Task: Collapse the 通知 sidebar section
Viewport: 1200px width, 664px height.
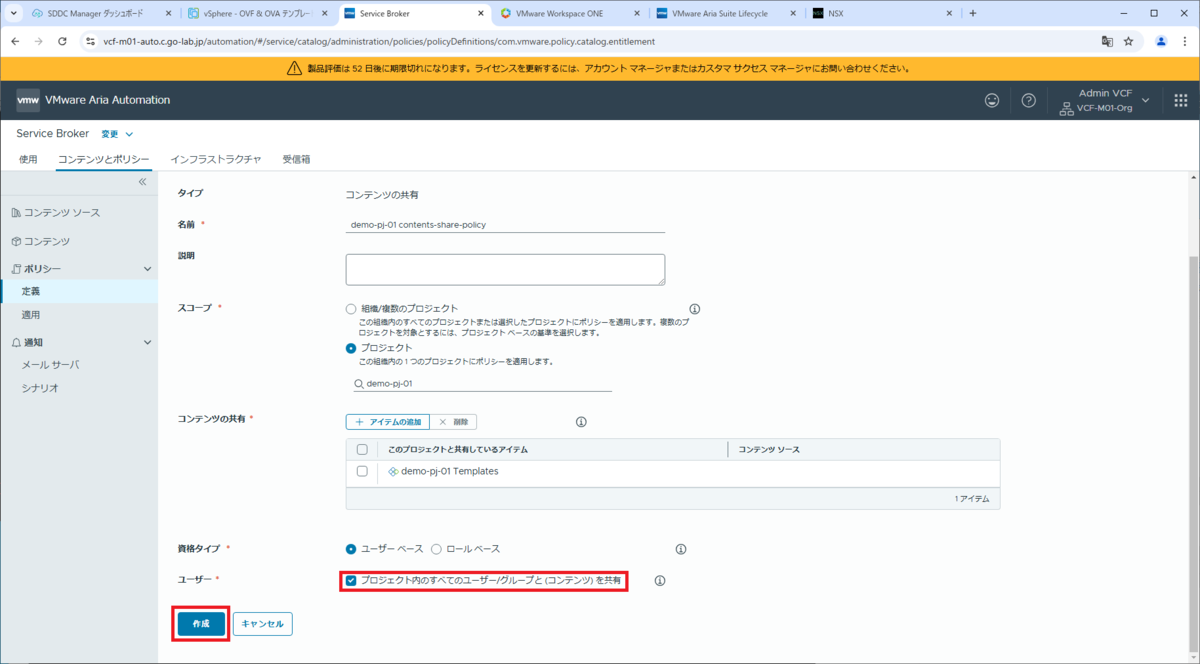Action: (x=148, y=342)
